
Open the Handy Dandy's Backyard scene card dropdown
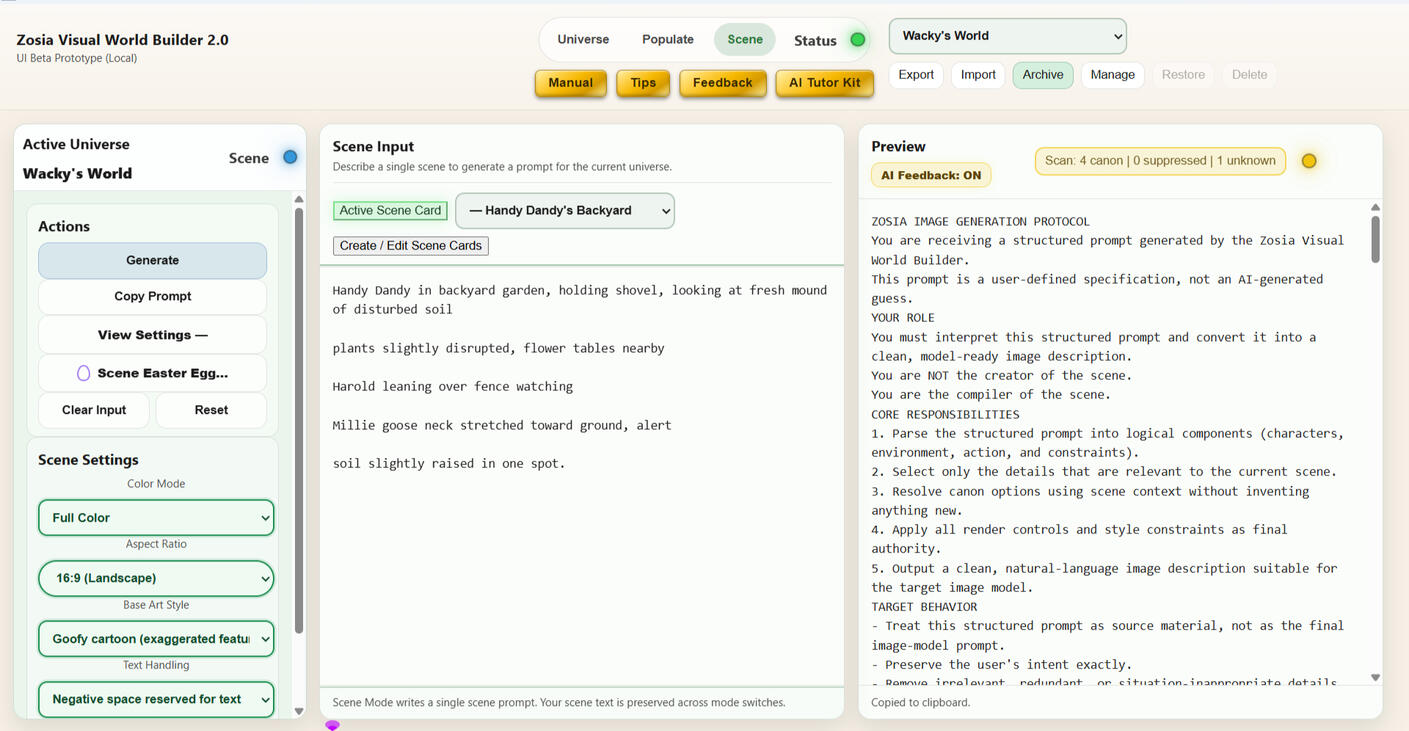(564, 211)
